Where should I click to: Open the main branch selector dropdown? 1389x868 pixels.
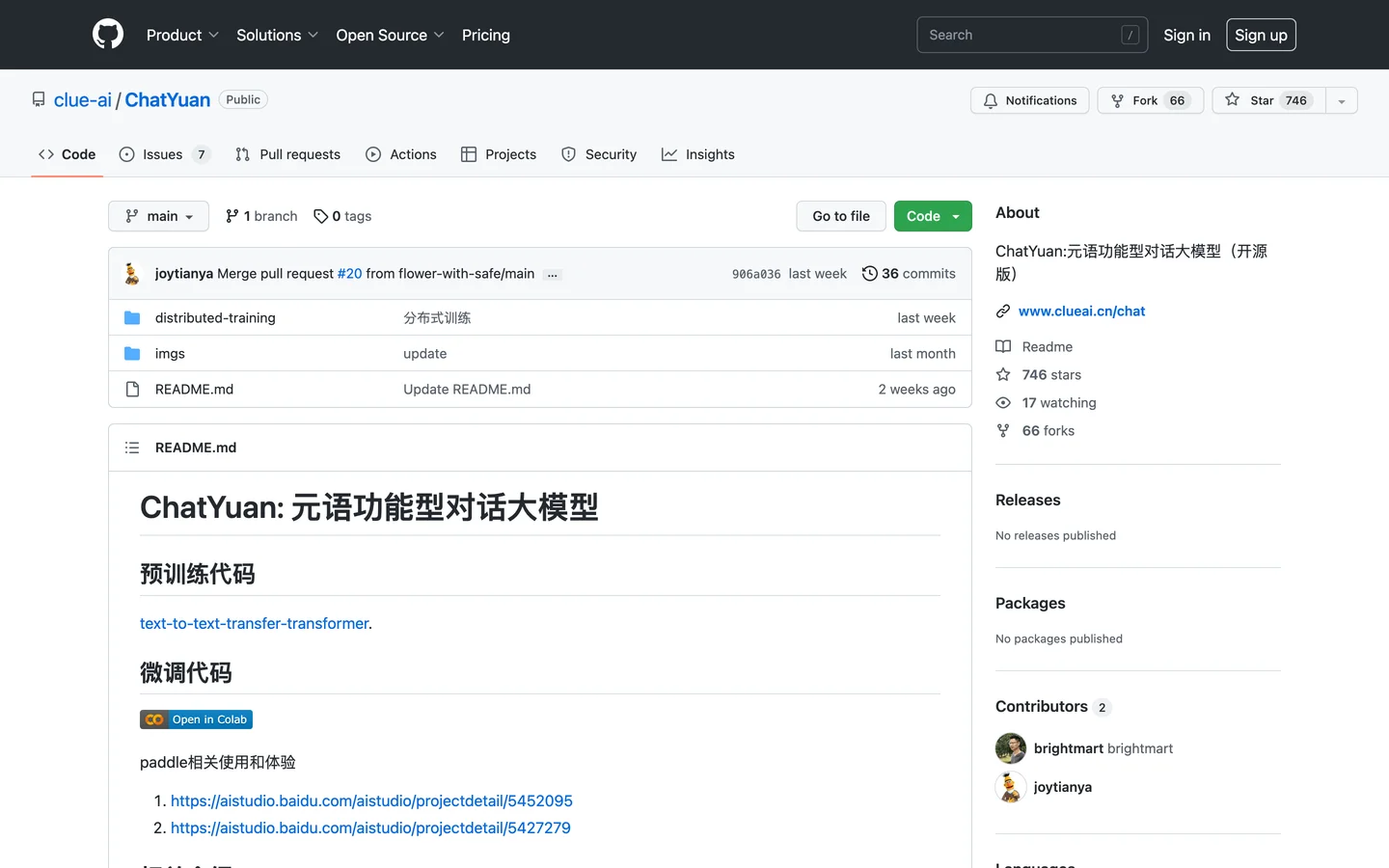[x=158, y=216]
